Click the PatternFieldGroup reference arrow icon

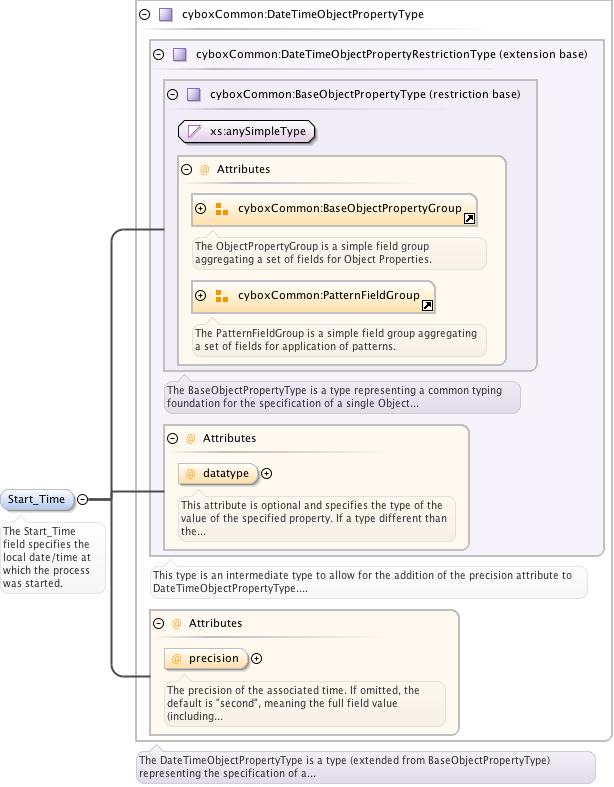click(426, 305)
